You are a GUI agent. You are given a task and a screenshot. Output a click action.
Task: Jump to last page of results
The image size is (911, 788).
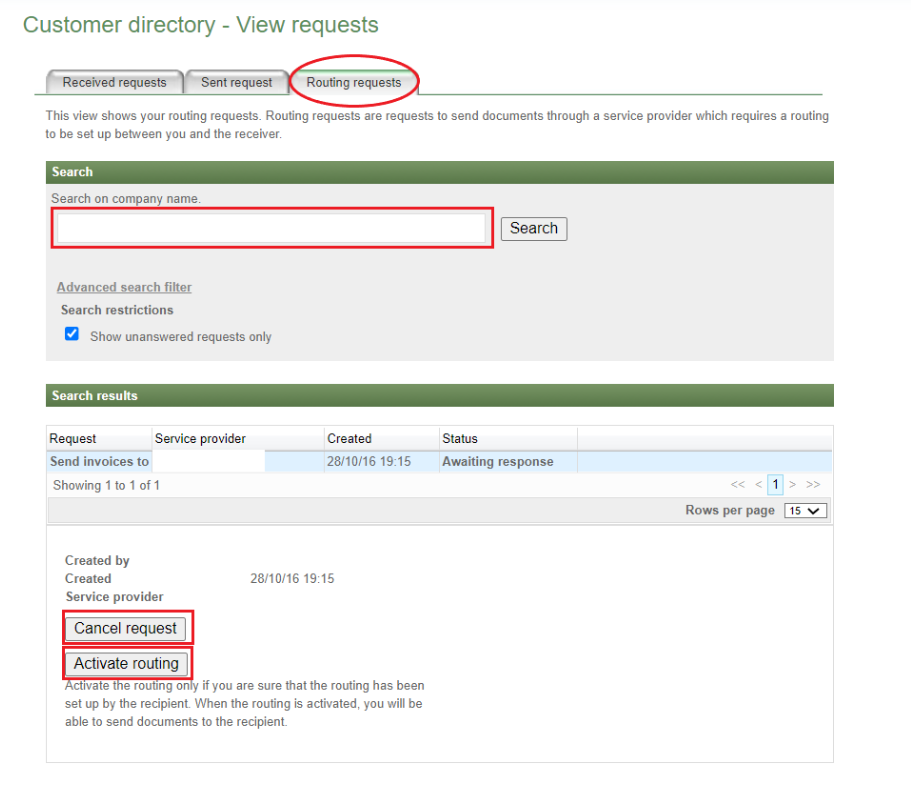coord(813,485)
